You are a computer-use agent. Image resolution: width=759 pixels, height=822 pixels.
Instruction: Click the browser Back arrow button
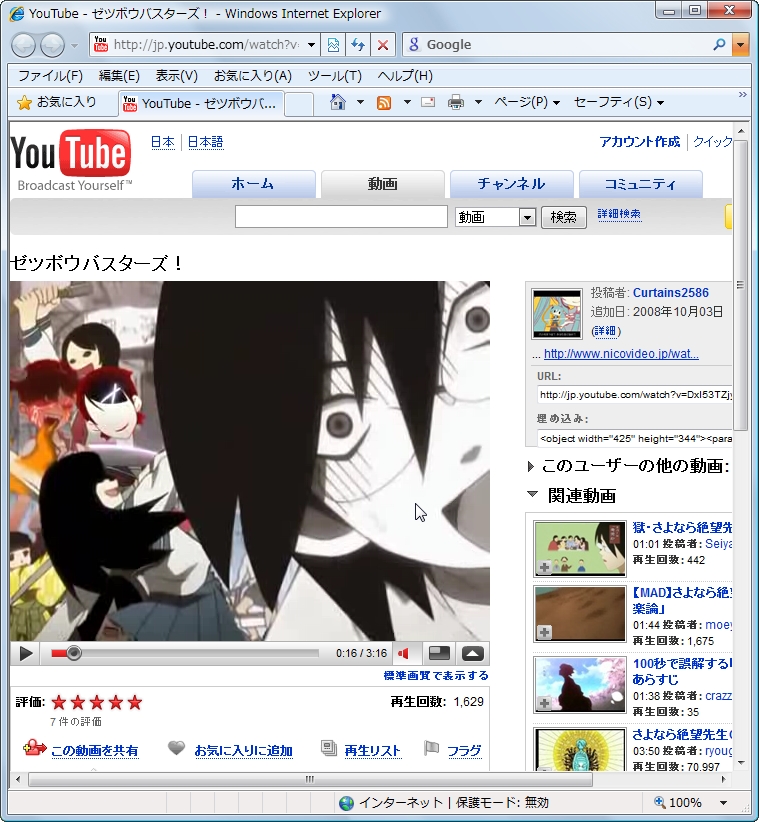click(24, 45)
